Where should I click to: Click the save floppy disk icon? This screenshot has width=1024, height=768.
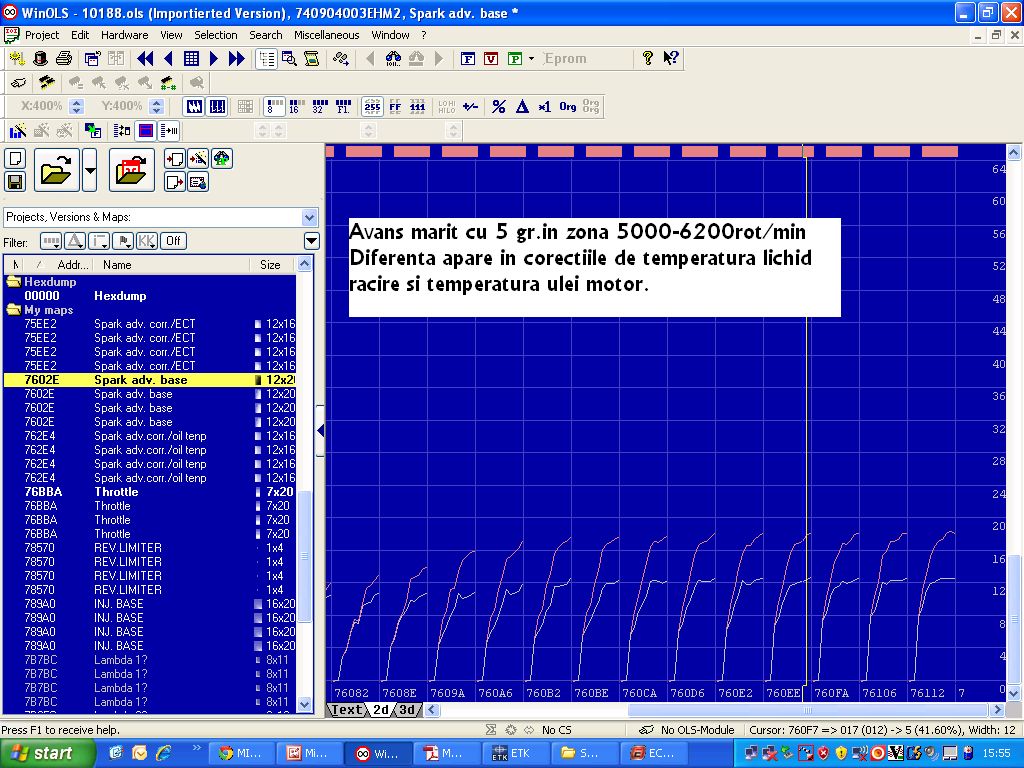15,181
